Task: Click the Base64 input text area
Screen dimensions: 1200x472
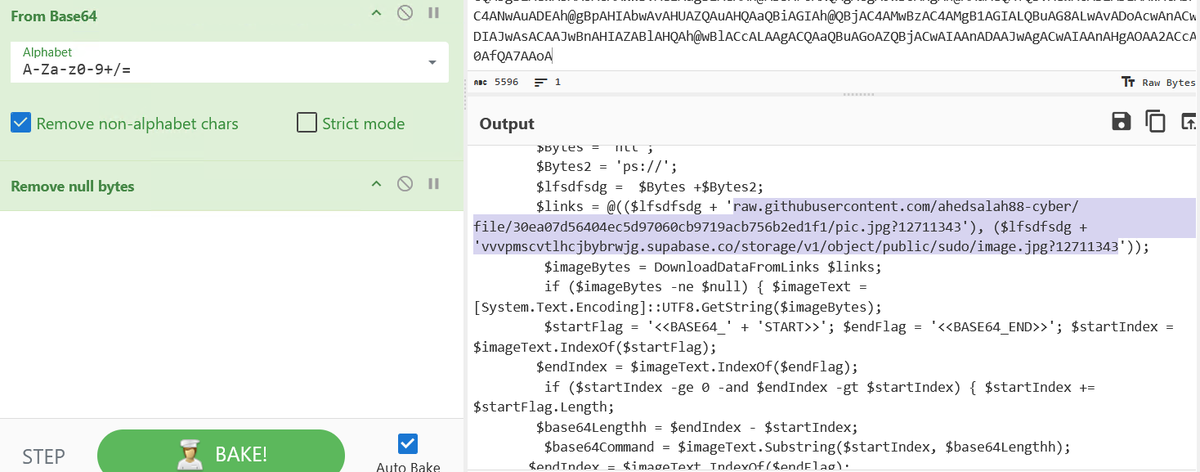Action: [833, 35]
